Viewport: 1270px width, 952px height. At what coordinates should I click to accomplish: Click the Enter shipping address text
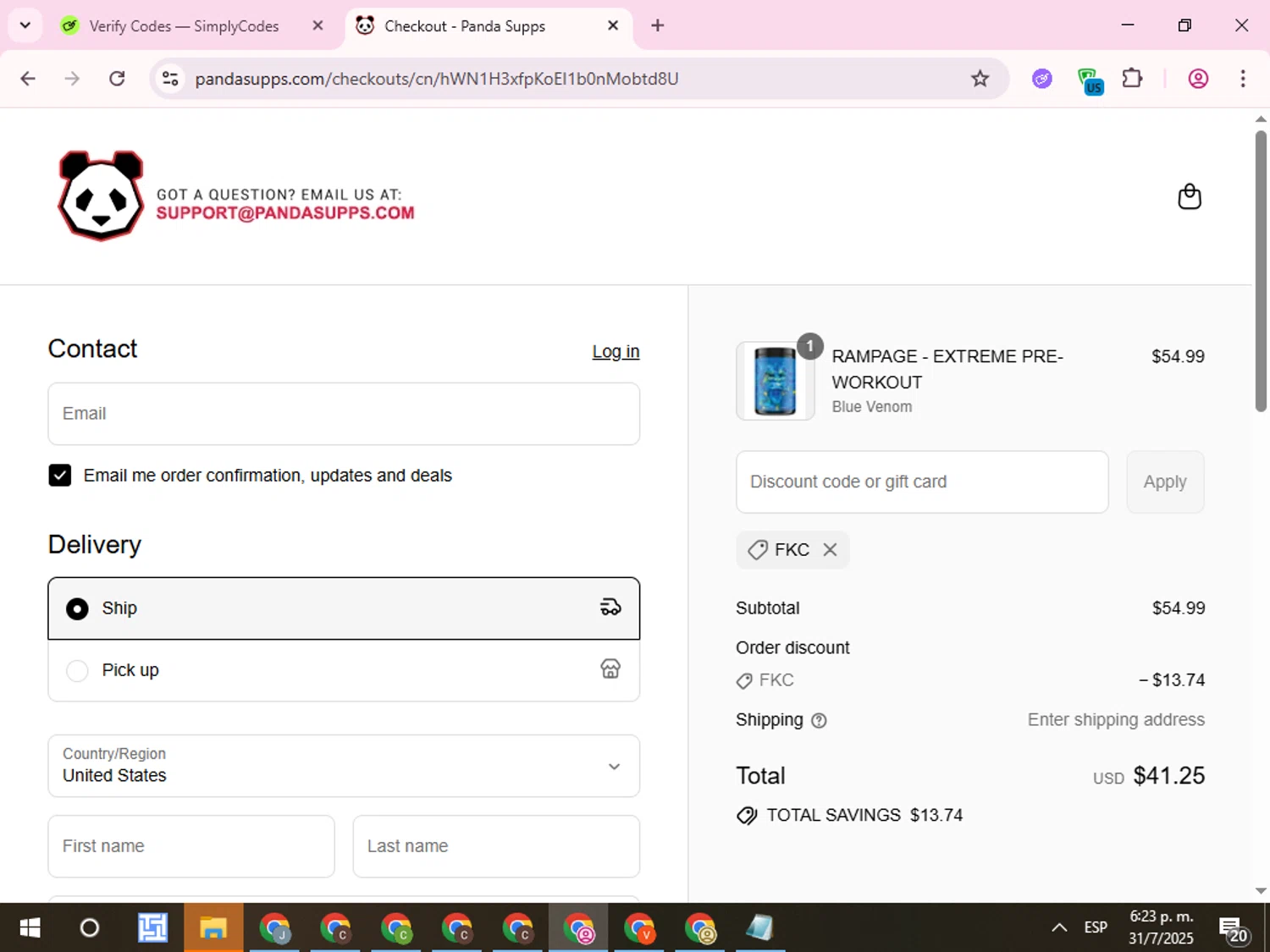[x=1116, y=720]
